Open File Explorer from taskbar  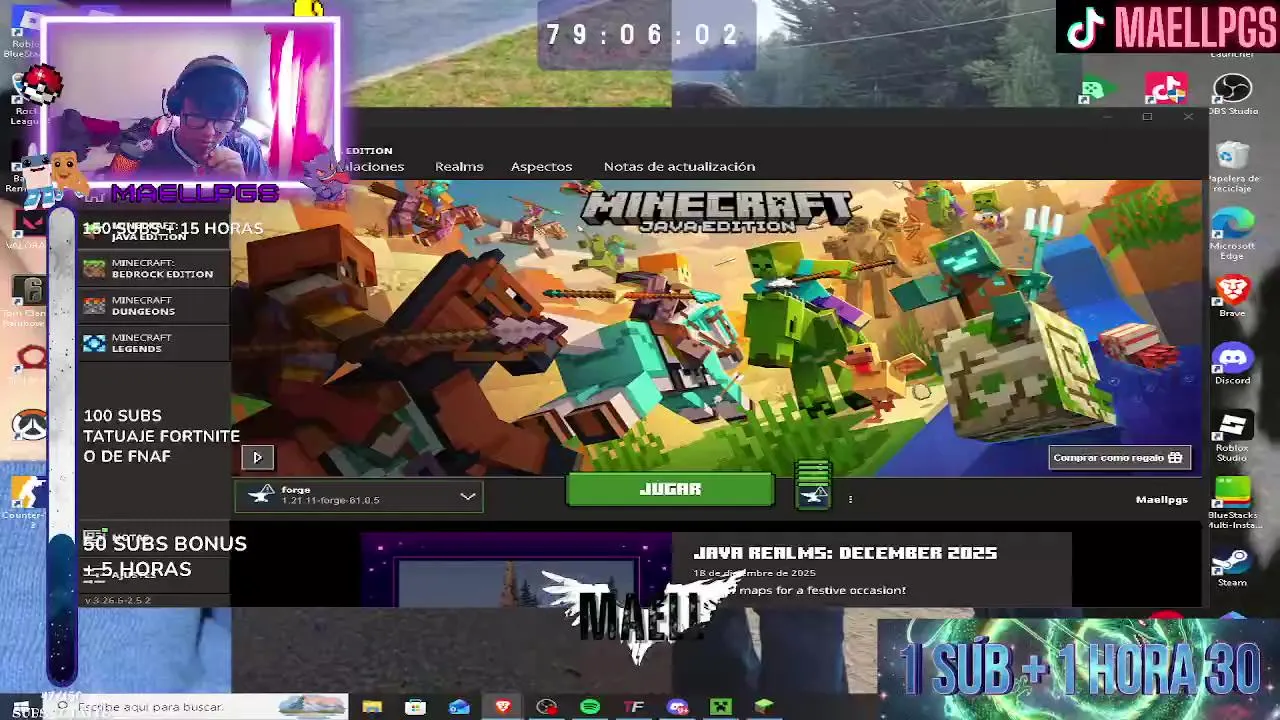coord(372,707)
